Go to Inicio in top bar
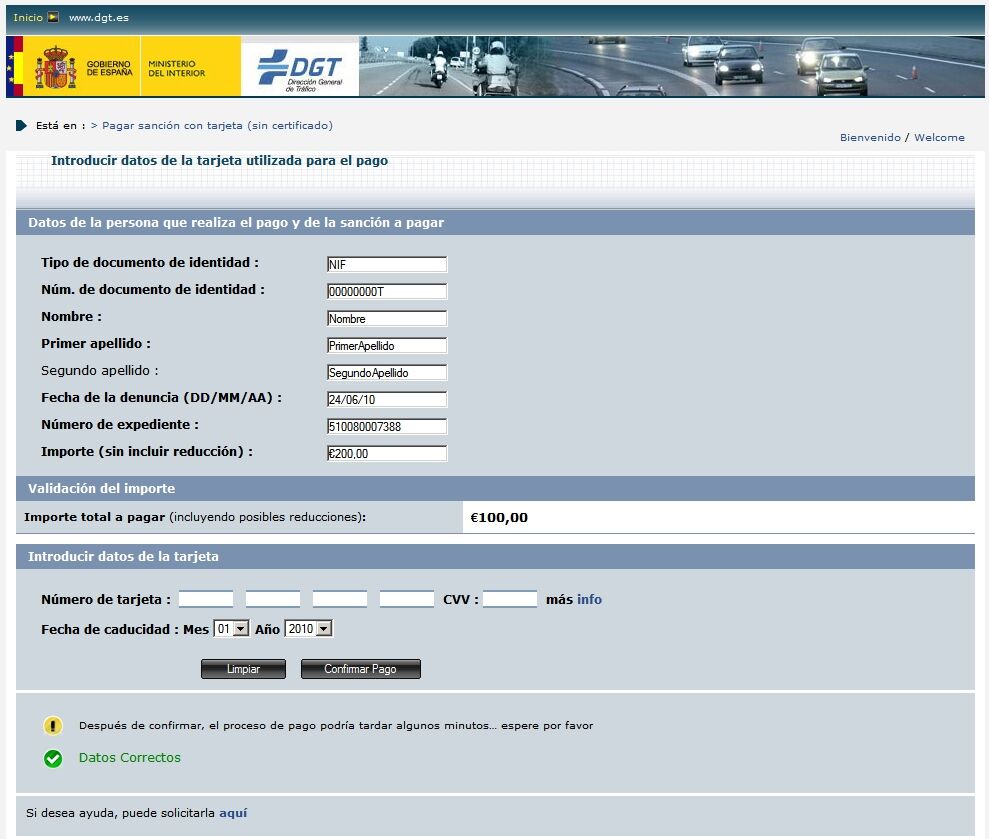The image size is (989, 839). [x=28, y=18]
